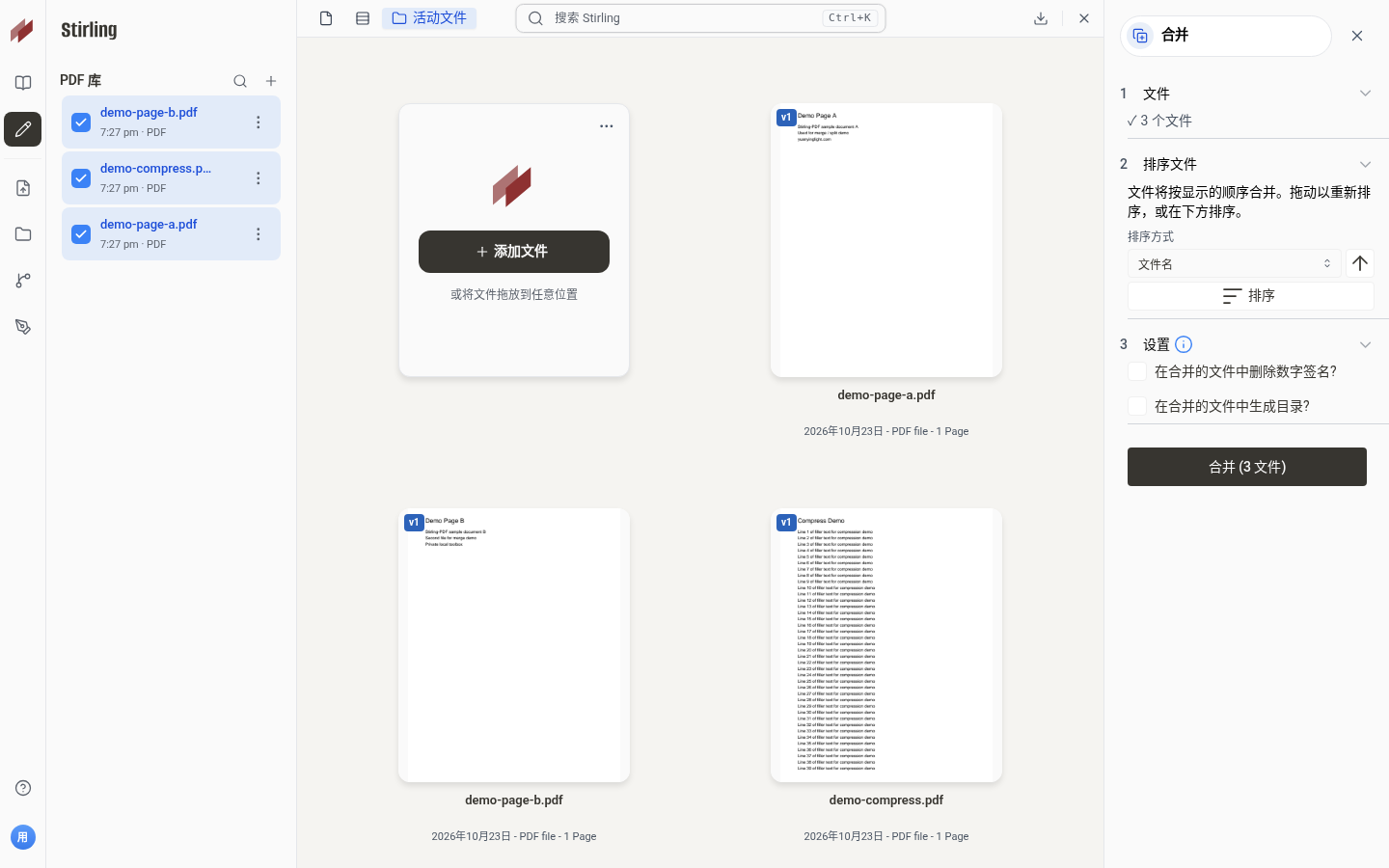
Task: Click the single page view icon in the top toolbar
Action: tap(326, 18)
